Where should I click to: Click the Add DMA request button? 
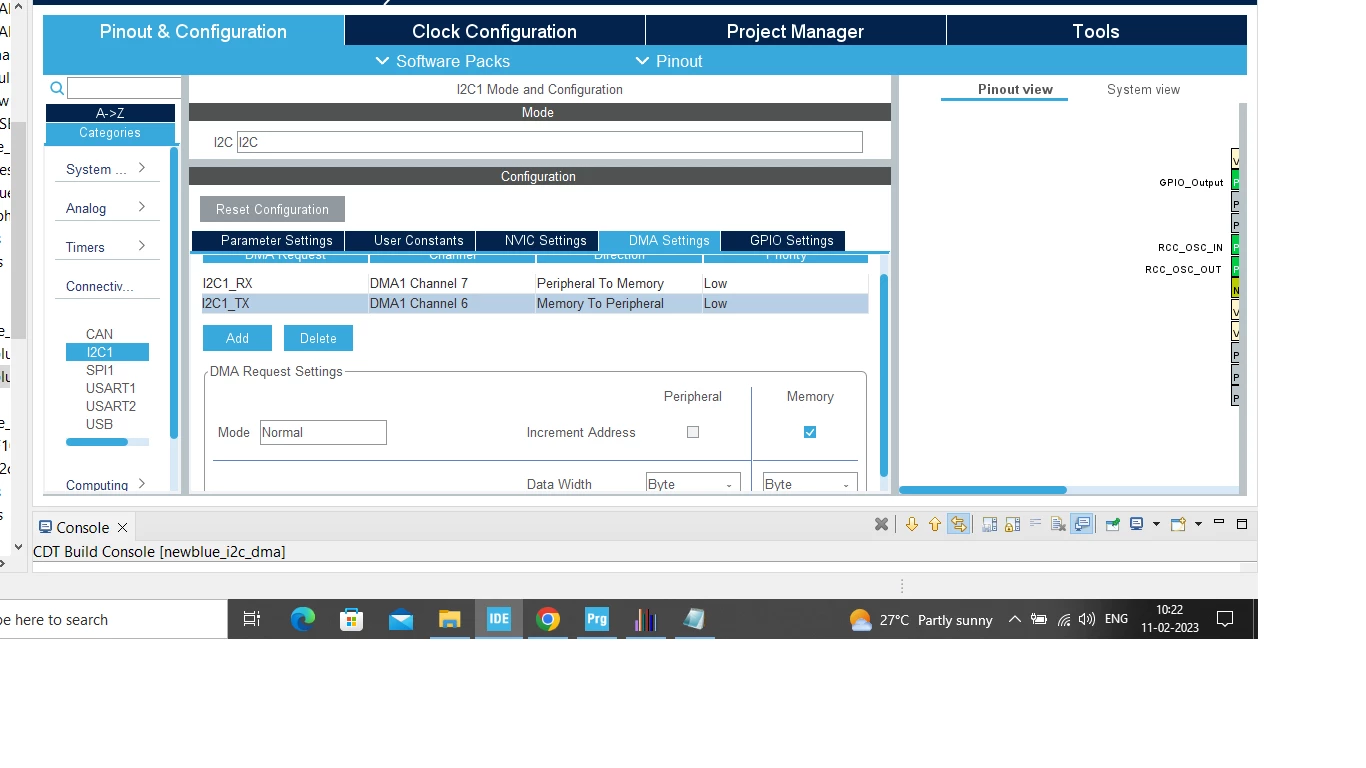(x=237, y=338)
